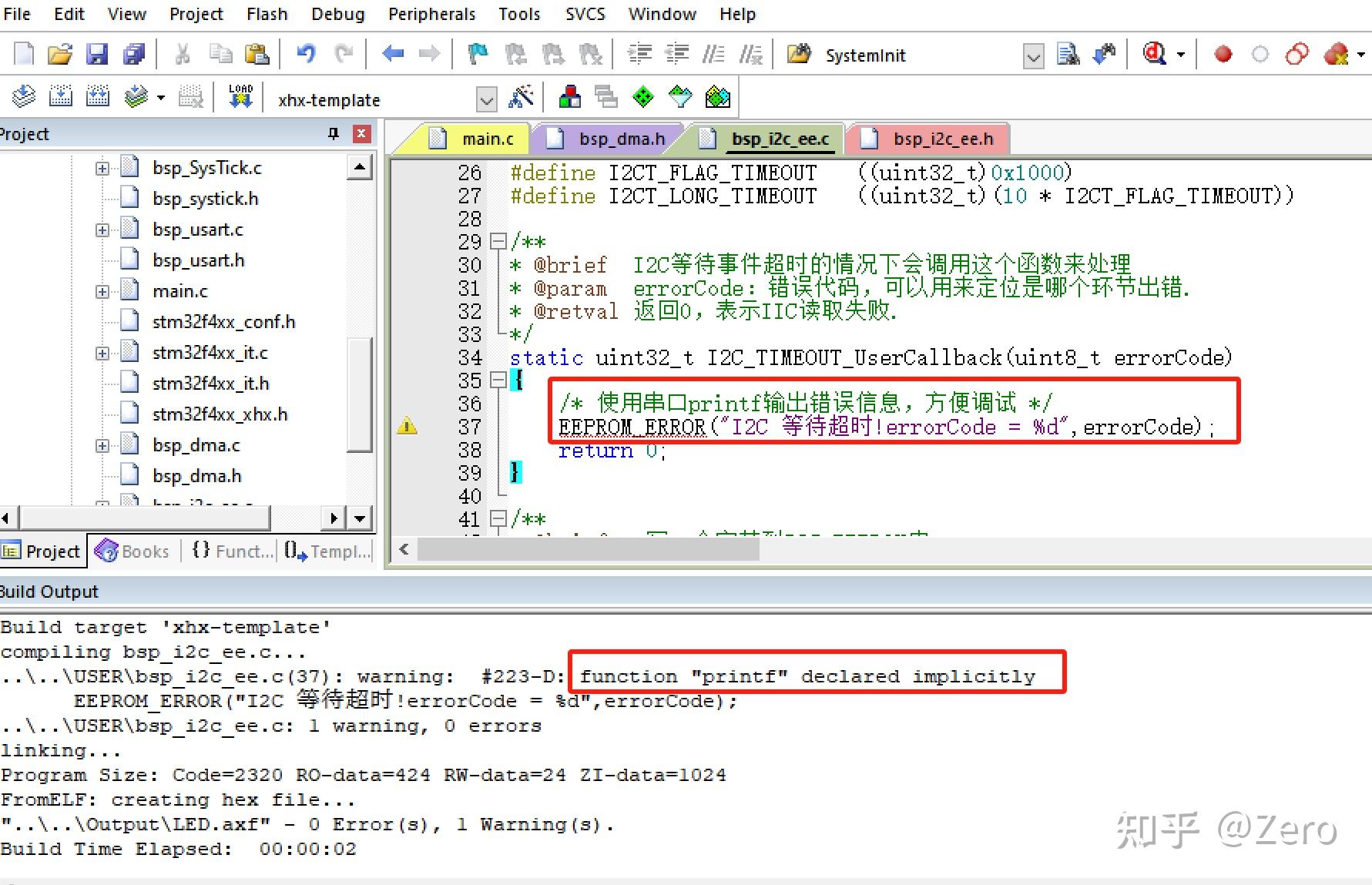Open Options for Target with wand icon

click(x=522, y=96)
